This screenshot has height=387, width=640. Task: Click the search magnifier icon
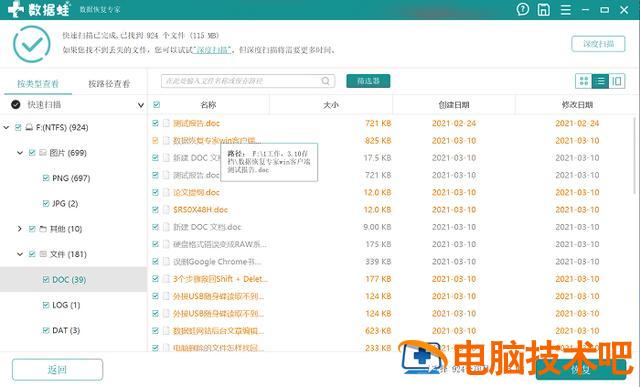325,81
